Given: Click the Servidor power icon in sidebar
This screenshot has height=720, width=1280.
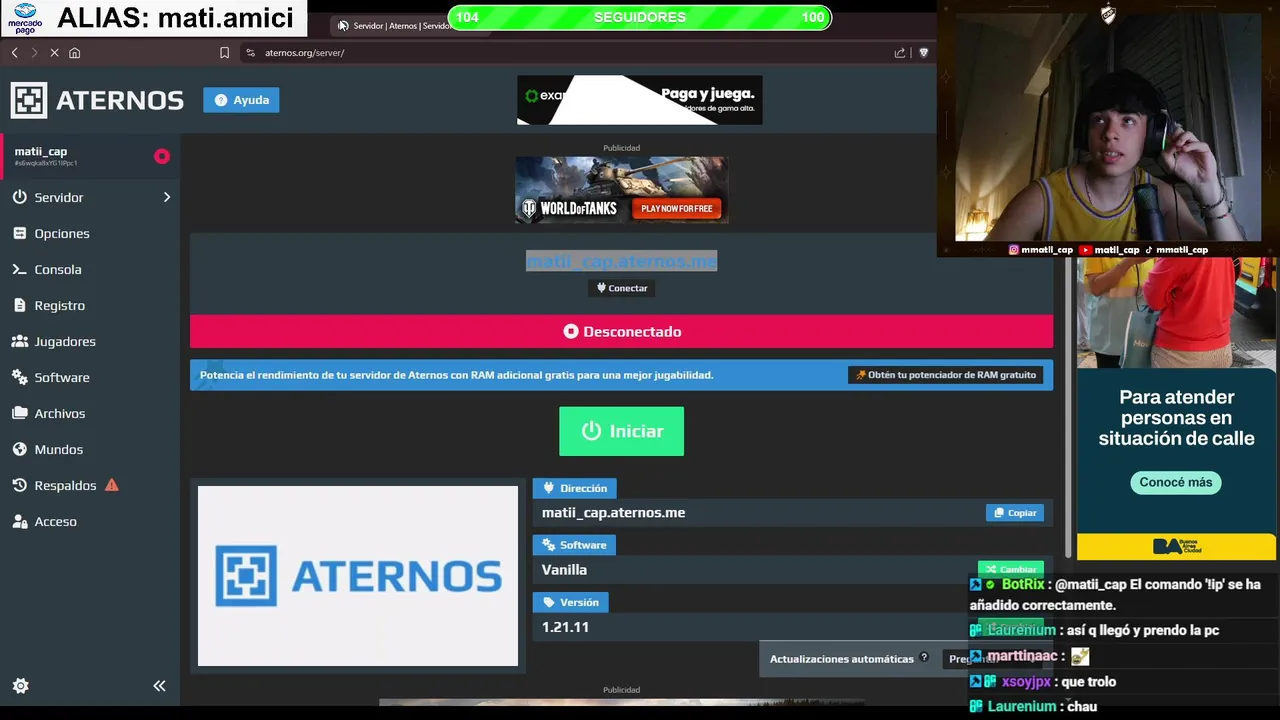Looking at the screenshot, I should point(20,197).
